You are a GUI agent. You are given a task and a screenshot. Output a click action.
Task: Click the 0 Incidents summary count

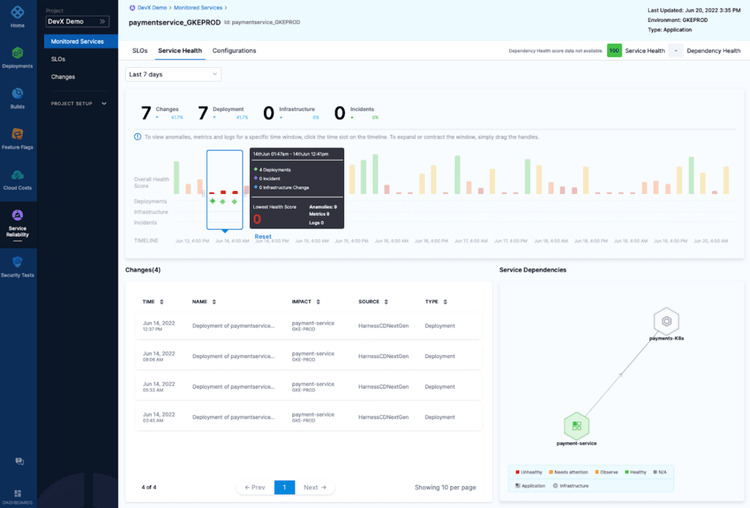click(340, 113)
